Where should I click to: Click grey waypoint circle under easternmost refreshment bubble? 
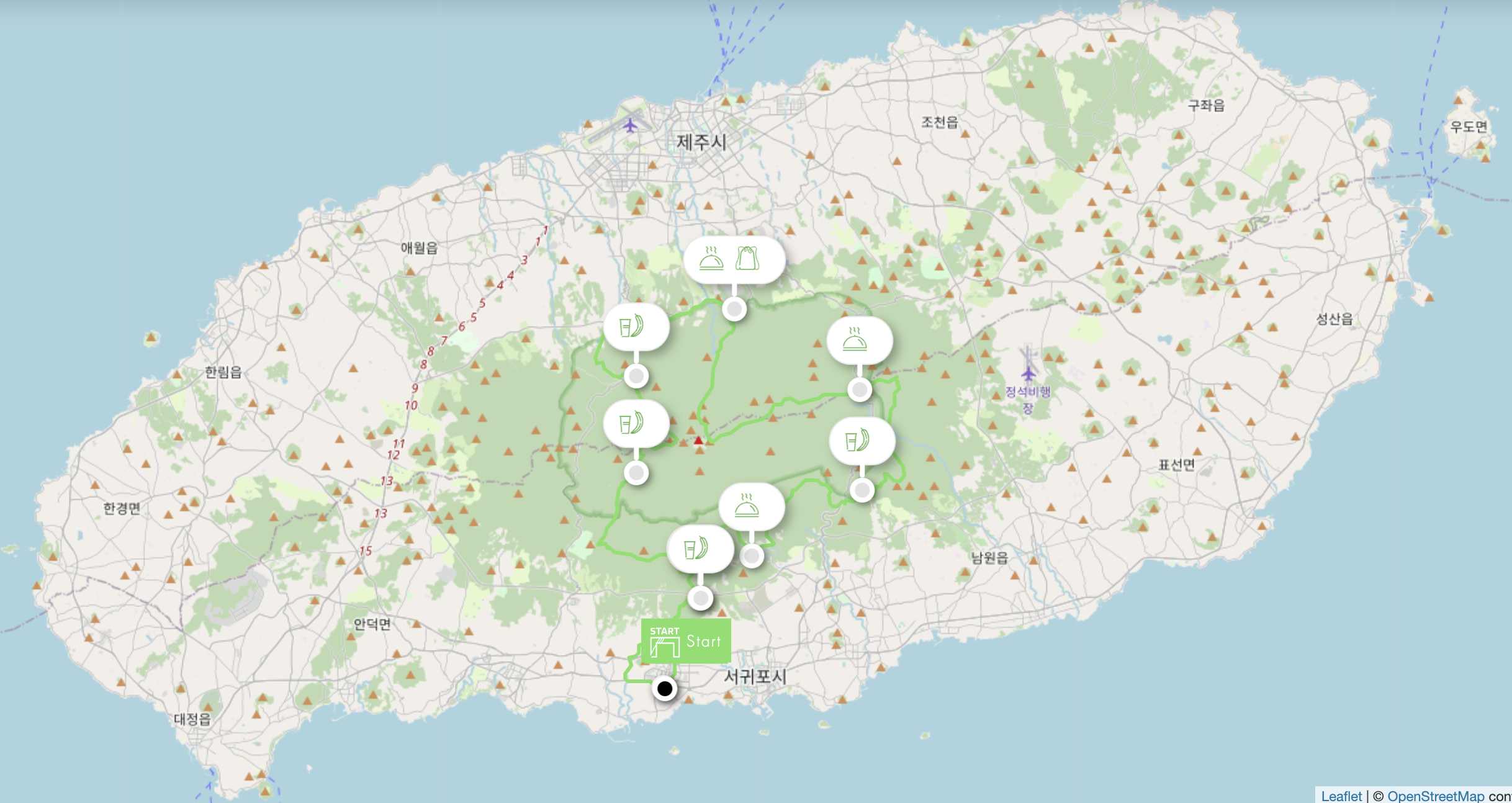click(x=862, y=491)
